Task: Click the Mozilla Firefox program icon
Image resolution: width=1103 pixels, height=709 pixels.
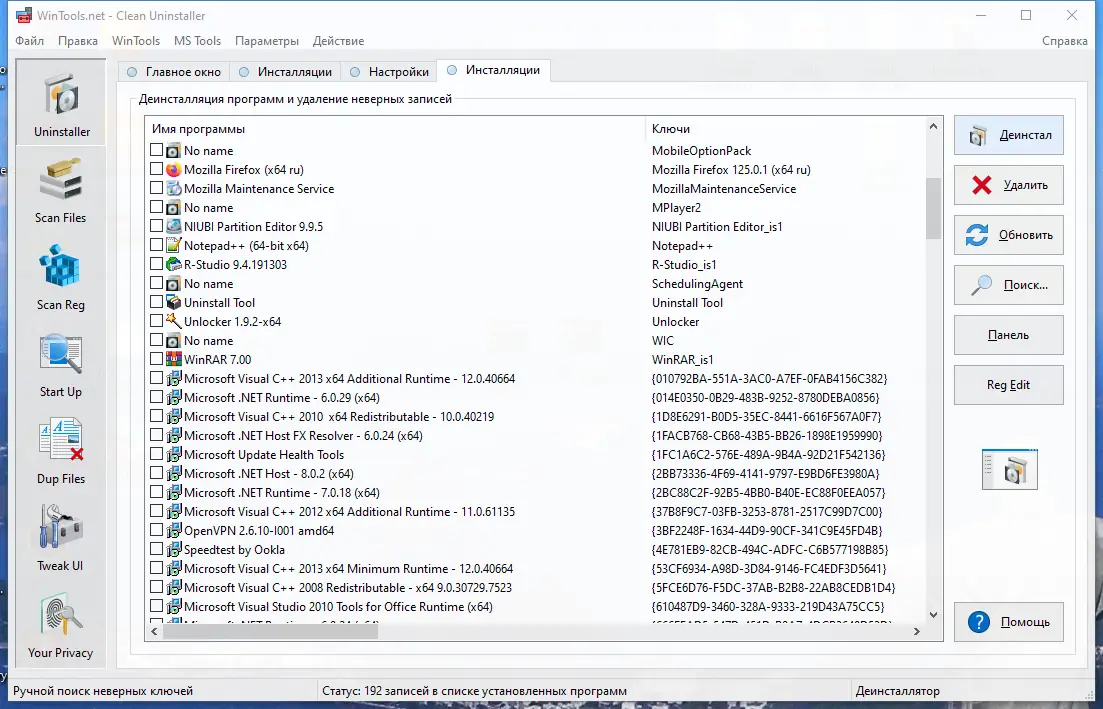Action: (x=173, y=170)
